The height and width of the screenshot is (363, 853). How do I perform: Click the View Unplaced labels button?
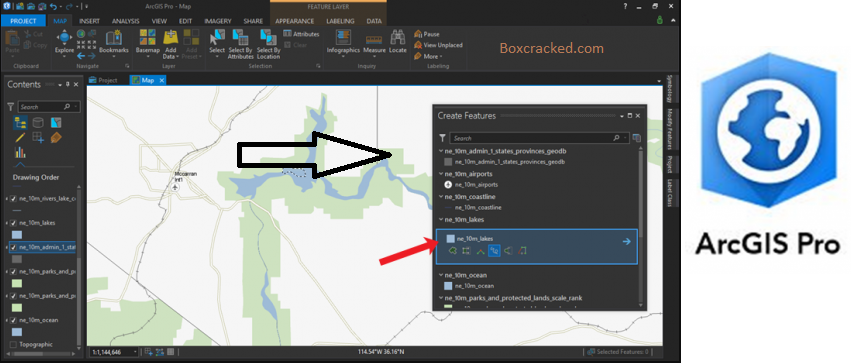pyautogui.click(x=438, y=45)
